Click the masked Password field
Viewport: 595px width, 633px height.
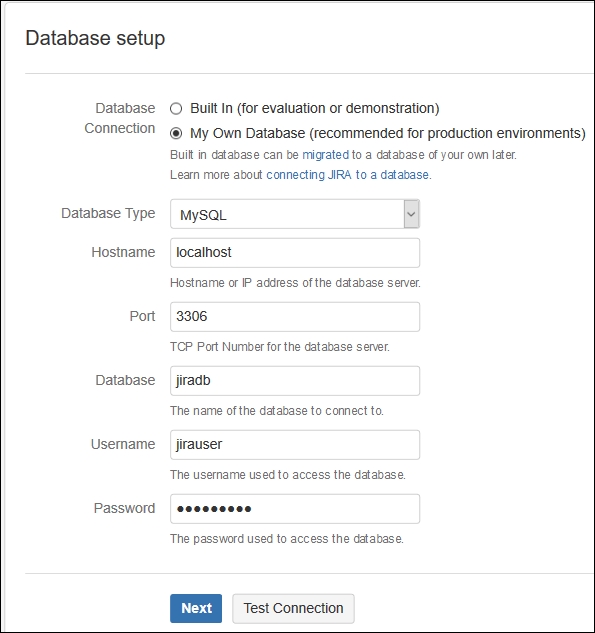295,509
